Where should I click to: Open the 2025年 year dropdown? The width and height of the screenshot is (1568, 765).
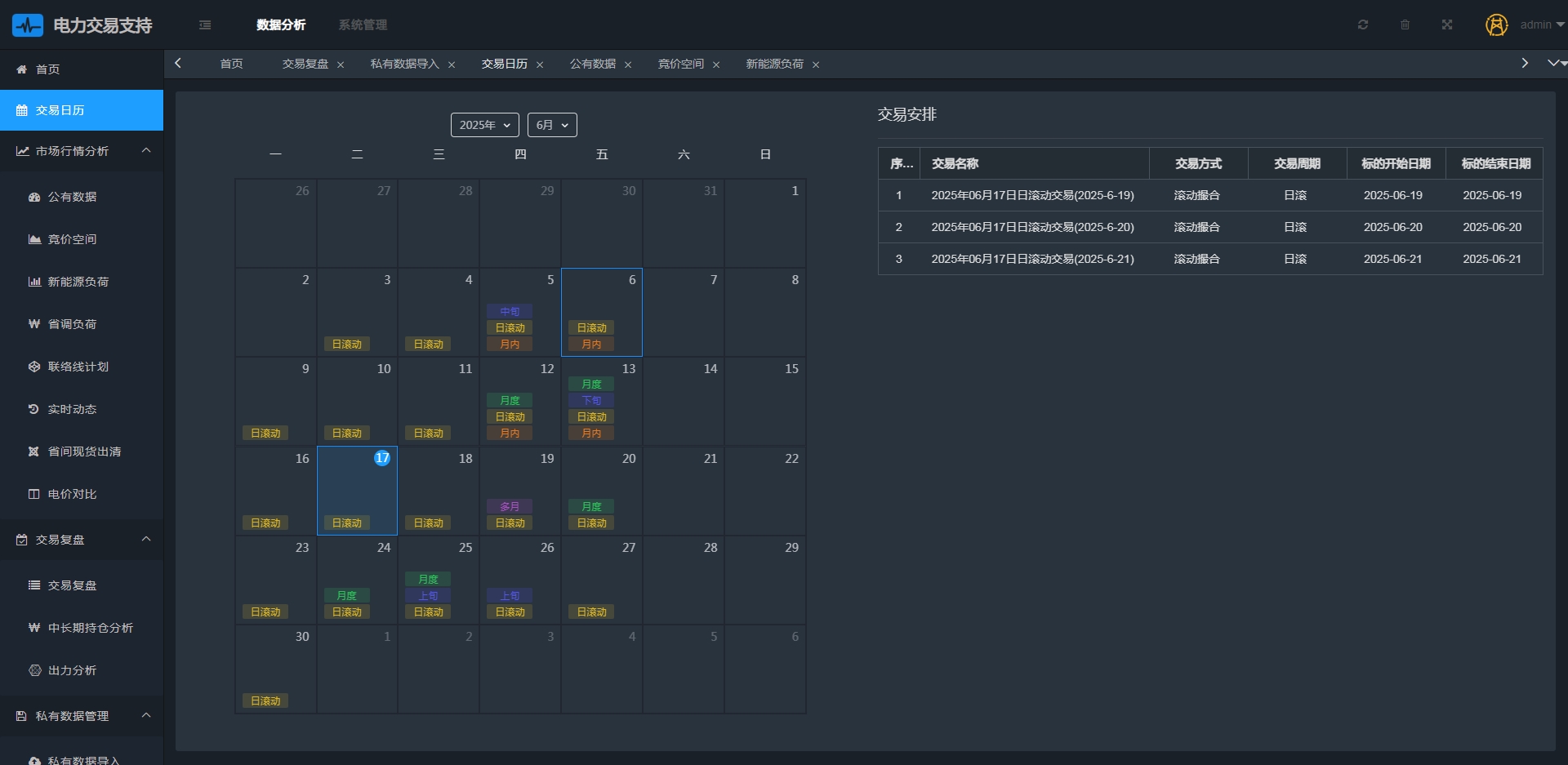(485, 125)
